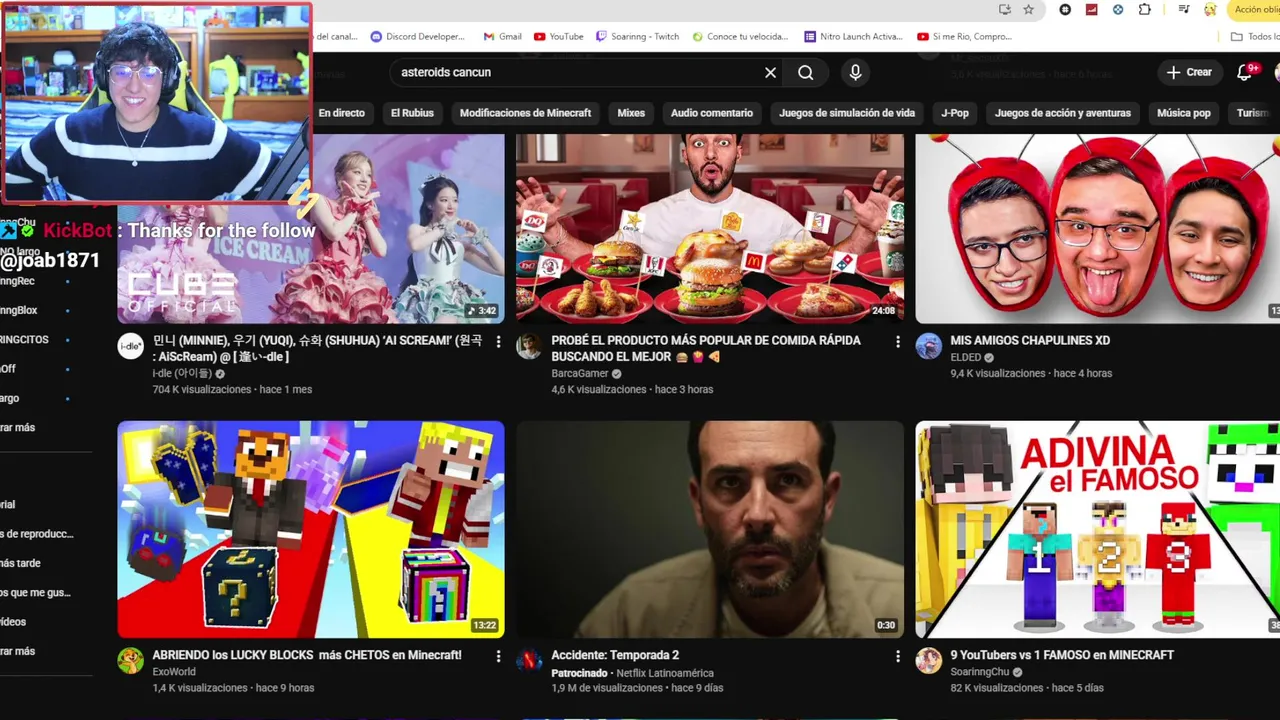Open the browser extensions puzzle icon
This screenshot has height=720, width=1280.
click(x=1144, y=9)
